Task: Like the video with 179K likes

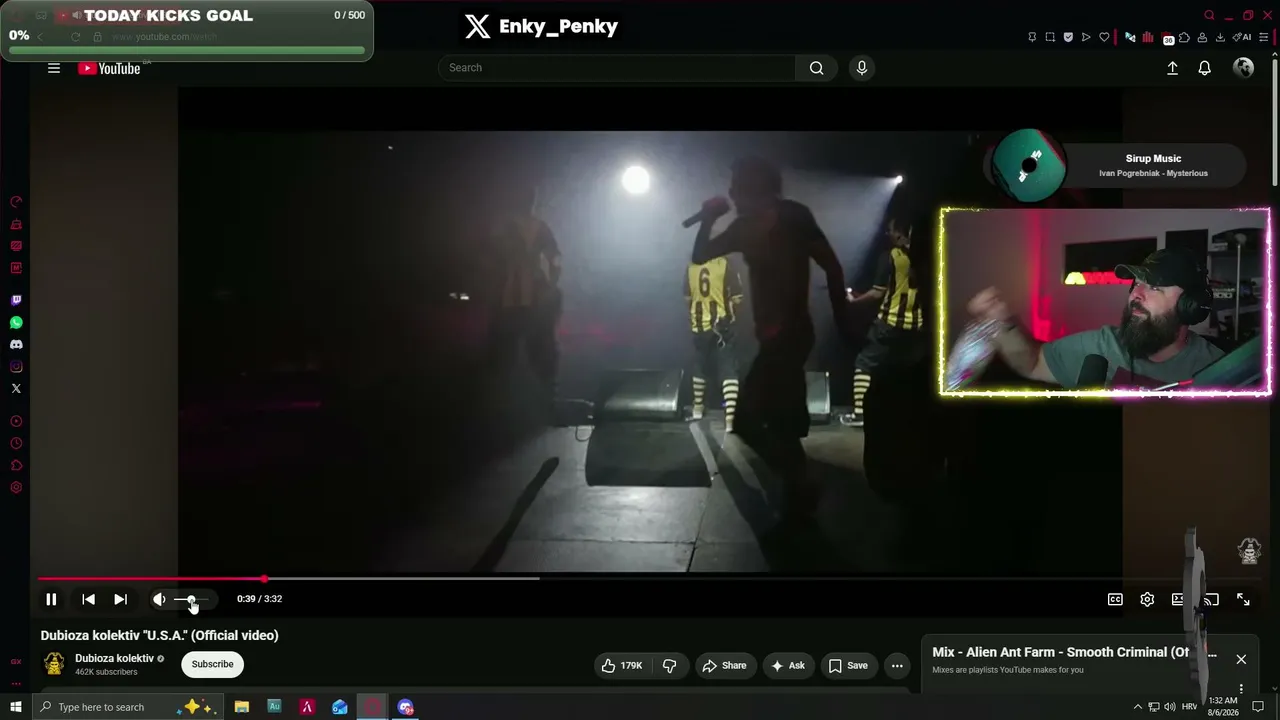Action: [622, 665]
